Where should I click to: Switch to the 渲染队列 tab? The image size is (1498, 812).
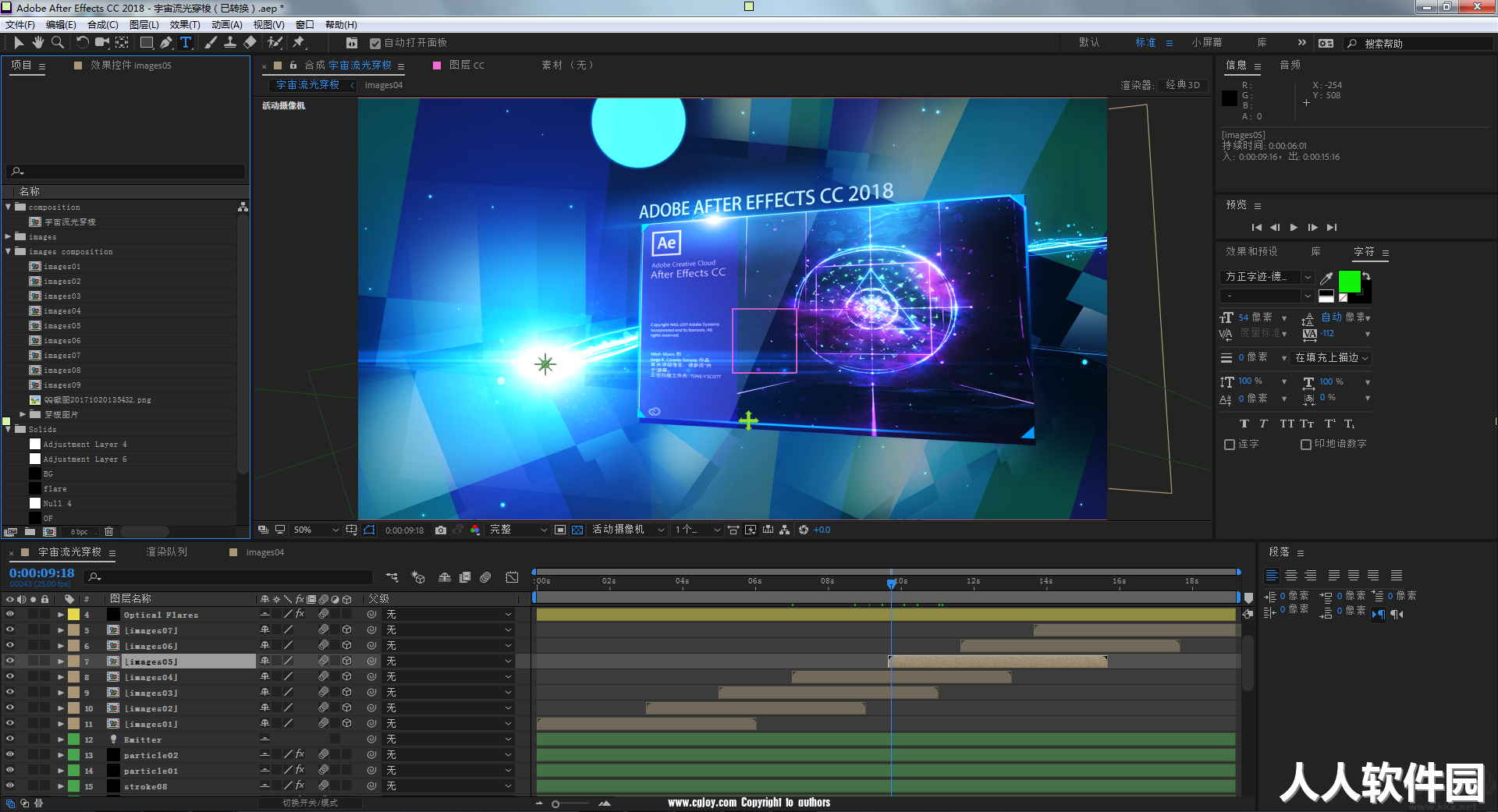pos(167,552)
